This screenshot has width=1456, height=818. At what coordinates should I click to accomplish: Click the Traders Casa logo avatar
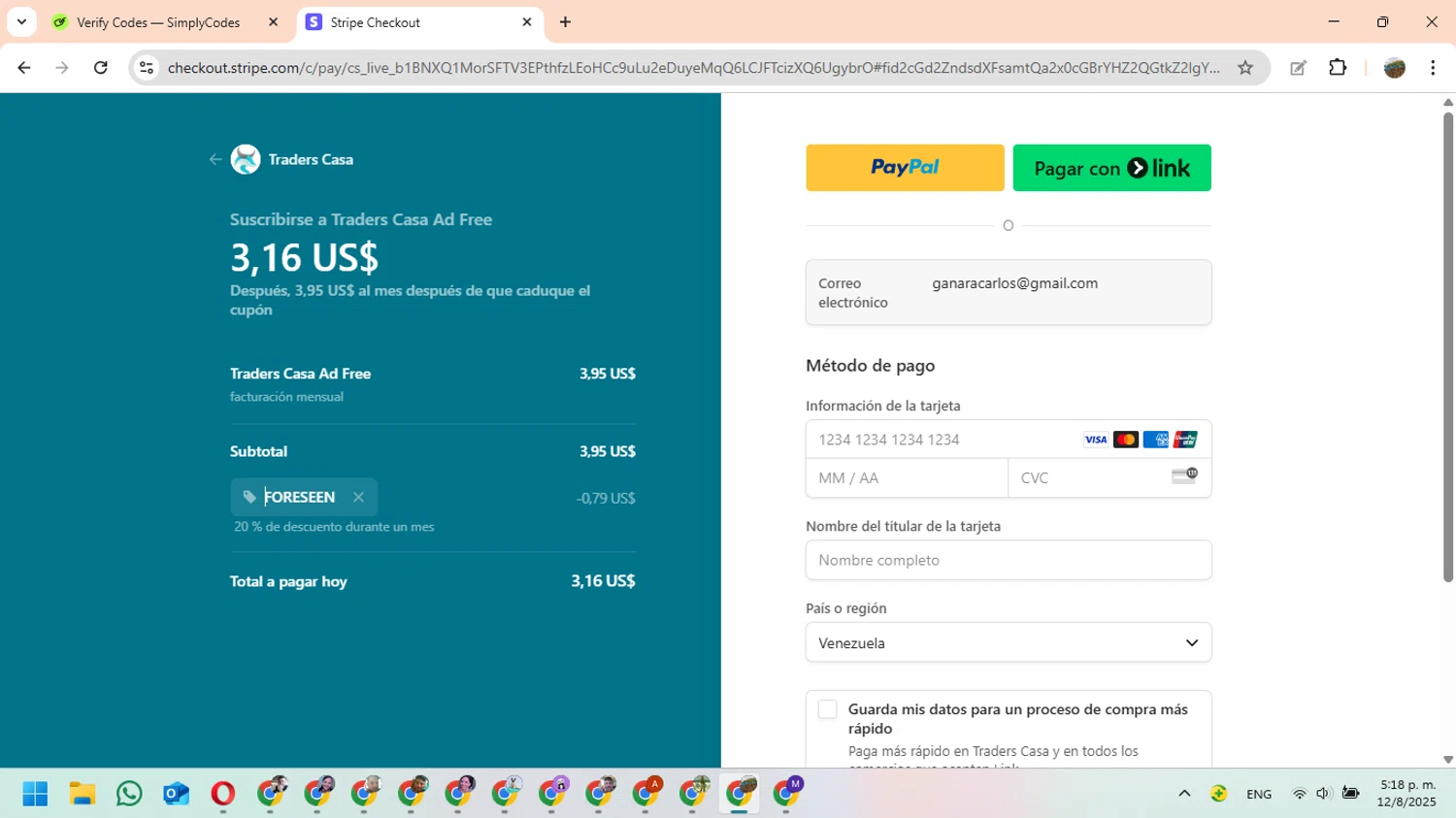[x=246, y=159]
